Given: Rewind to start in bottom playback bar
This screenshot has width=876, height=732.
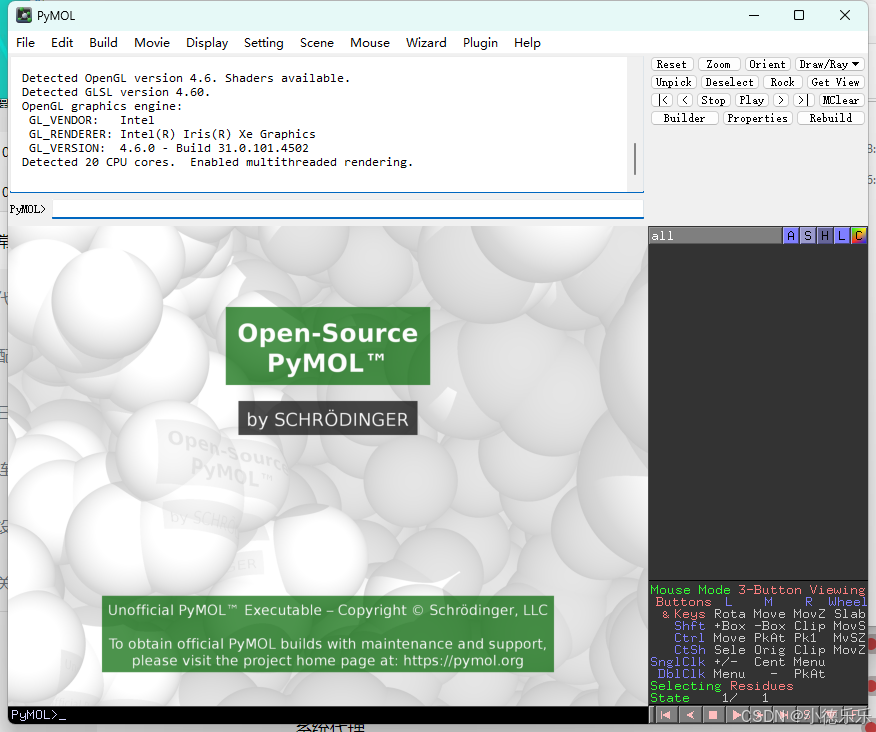Looking at the screenshot, I should [x=665, y=715].
